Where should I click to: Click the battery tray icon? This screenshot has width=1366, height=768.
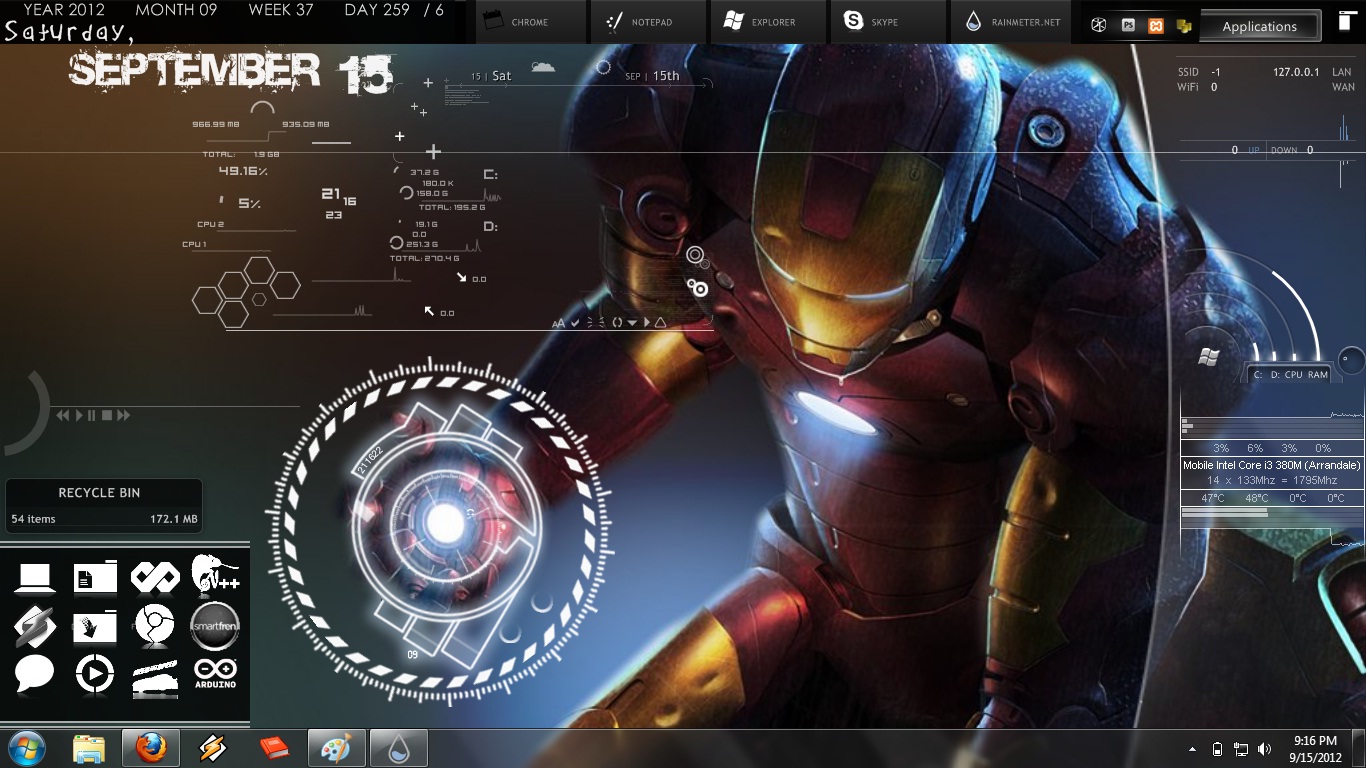(x=1217, y=749)
